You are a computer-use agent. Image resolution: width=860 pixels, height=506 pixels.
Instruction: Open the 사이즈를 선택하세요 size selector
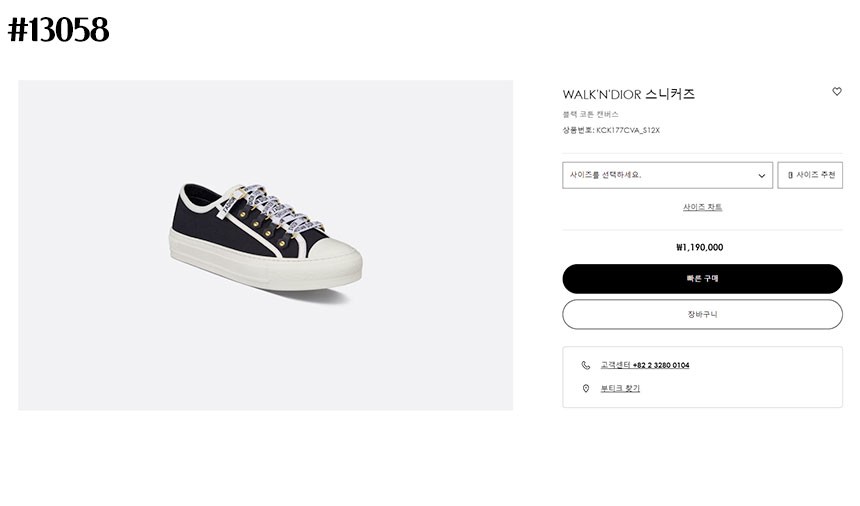point(660,175)
